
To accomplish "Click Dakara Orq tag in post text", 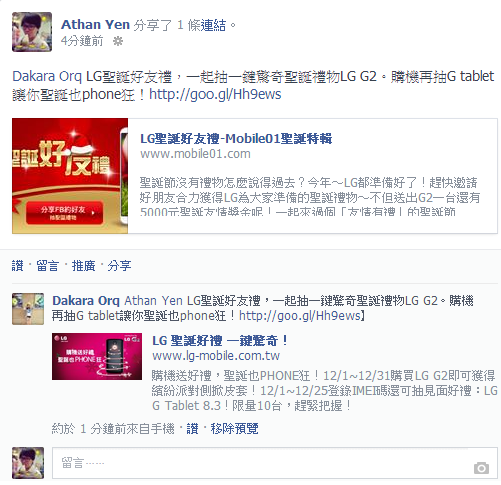I will tap(47, 77).
